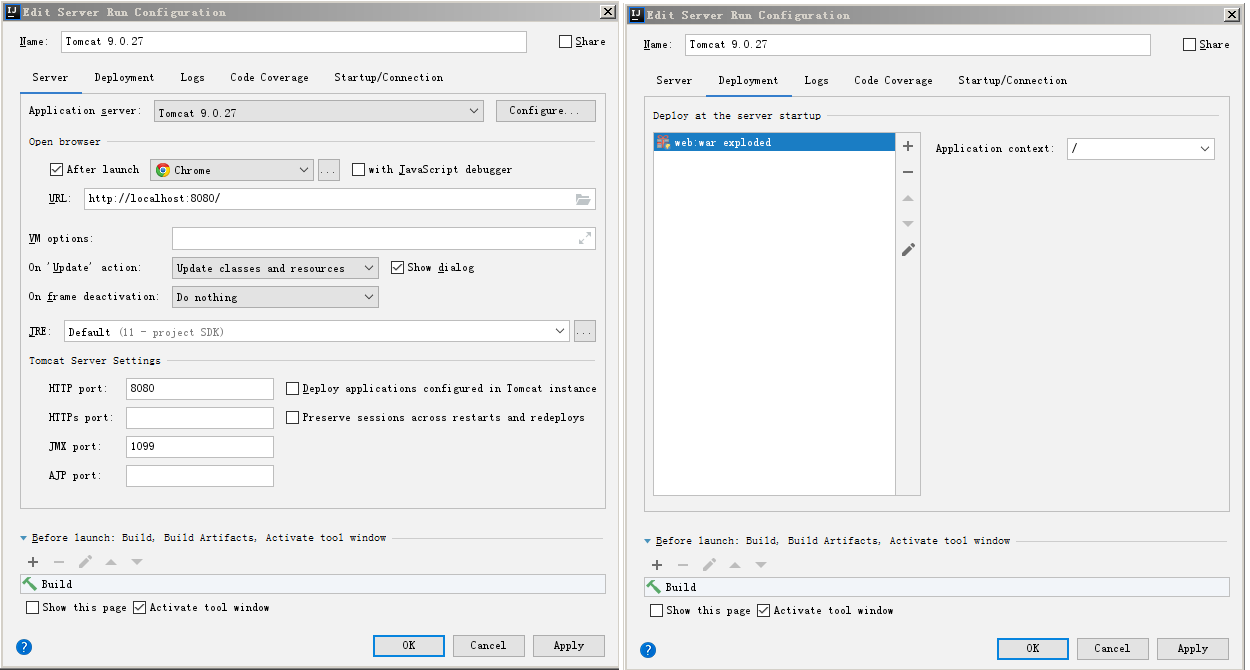Switch to the Deployment tab in the left dialog
1250x670 pixels.
[x=124, y=78]
